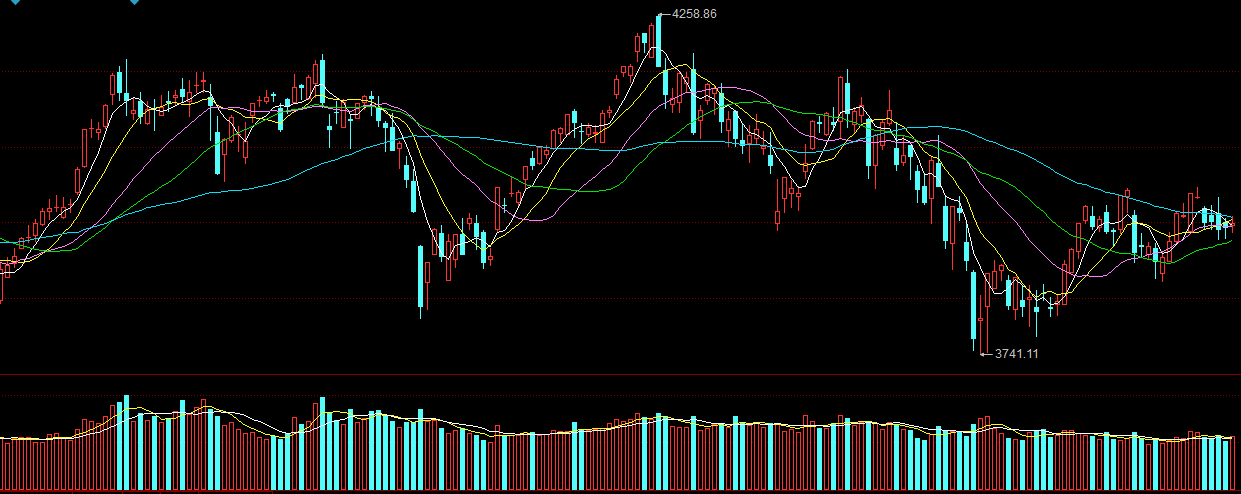Click the arrow pointing to the 3741.11 low
This screenshot has width=1241, height=494.
point(988,353)
